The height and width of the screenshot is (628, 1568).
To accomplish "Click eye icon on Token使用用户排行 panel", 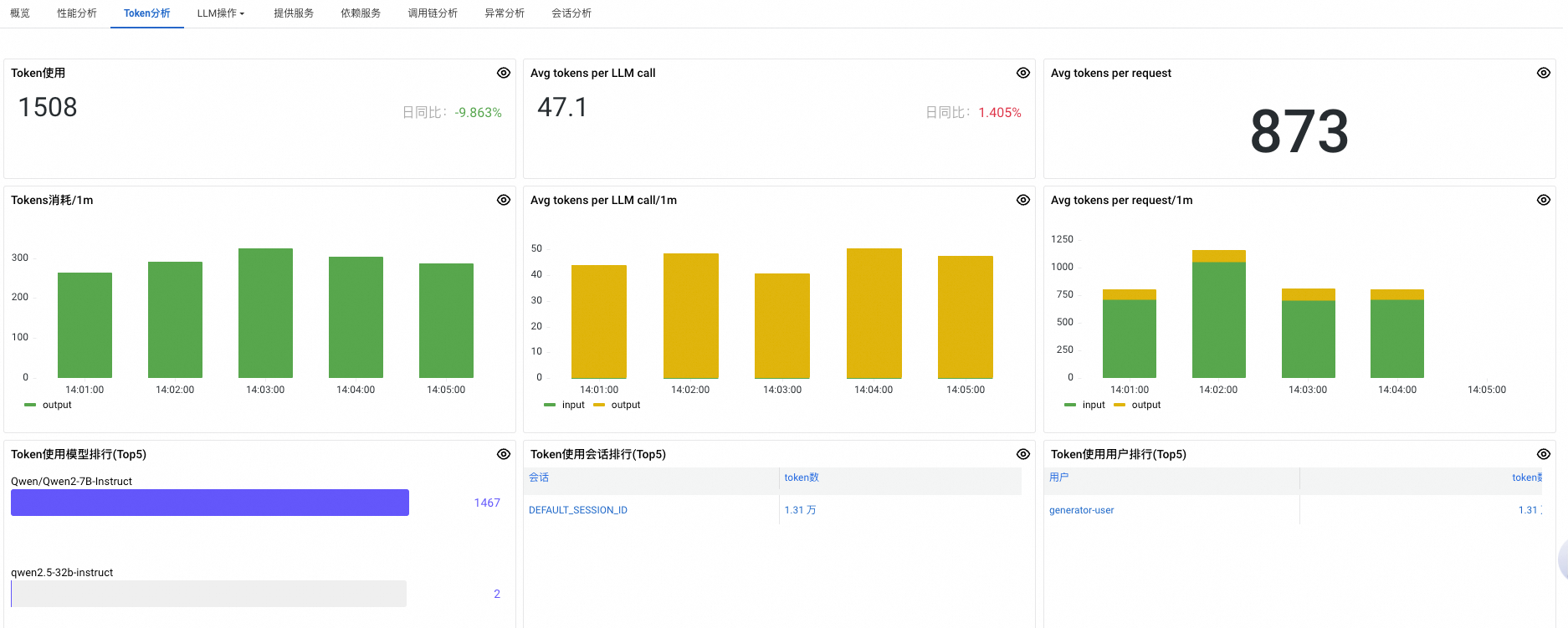I will point(1543,454).
